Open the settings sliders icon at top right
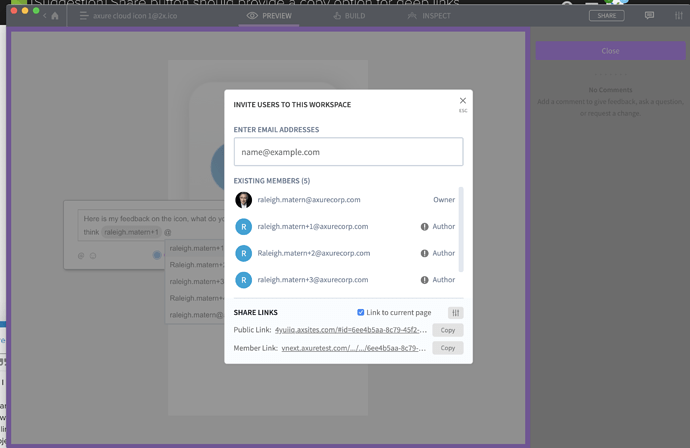690x448 pixels. tap(678, 16)
